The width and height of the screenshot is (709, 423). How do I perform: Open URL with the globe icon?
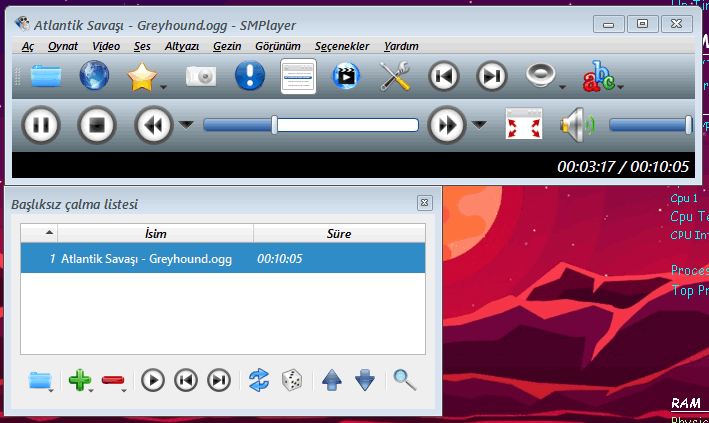[94, 76]
